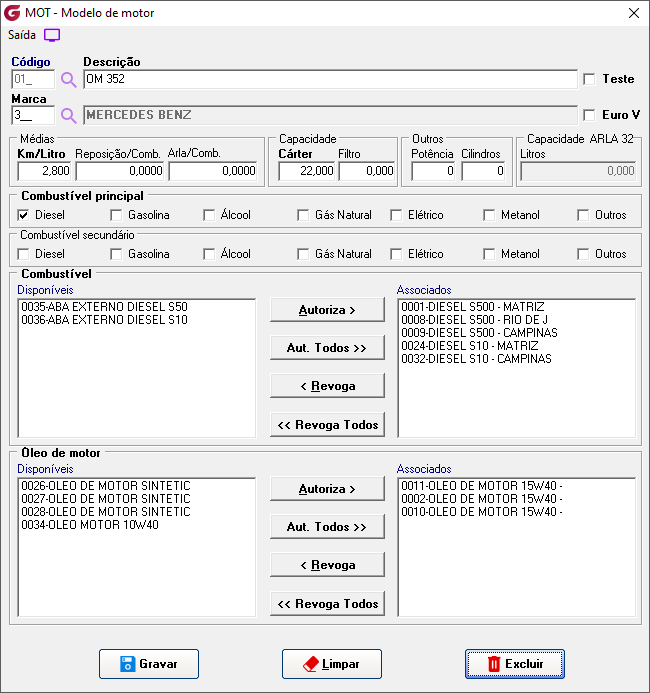Viewport: 650px width, 693px height.
Task: Click Aut. Todos in Óleo de motor section
Action: coord(327,527)
